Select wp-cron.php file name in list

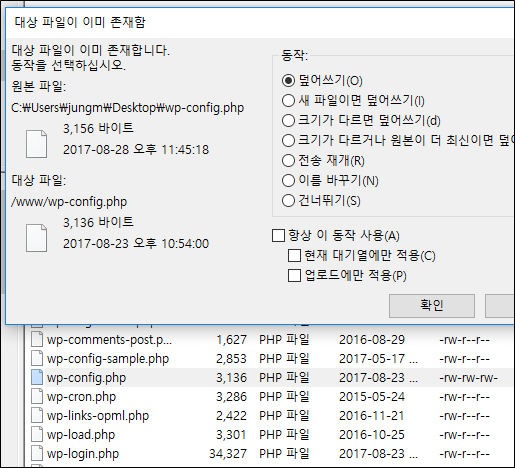(x=82, y=397)
